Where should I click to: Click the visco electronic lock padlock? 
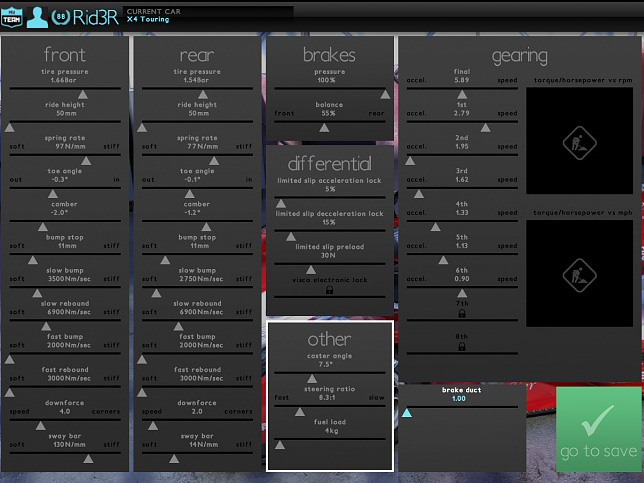pos(329,290)
